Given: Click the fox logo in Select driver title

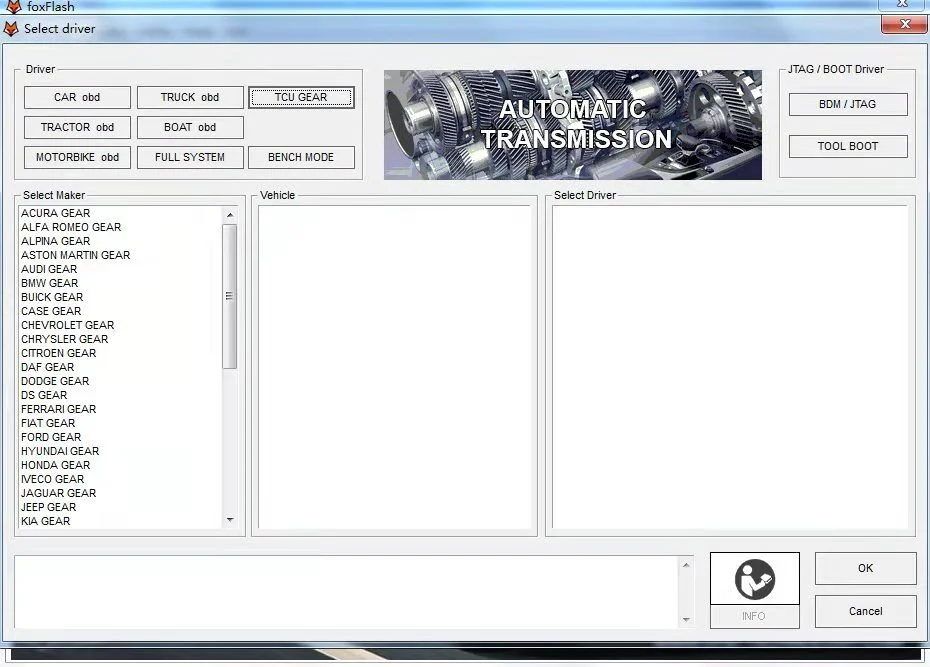Looking at the screenshot, I should click(11, 28).
